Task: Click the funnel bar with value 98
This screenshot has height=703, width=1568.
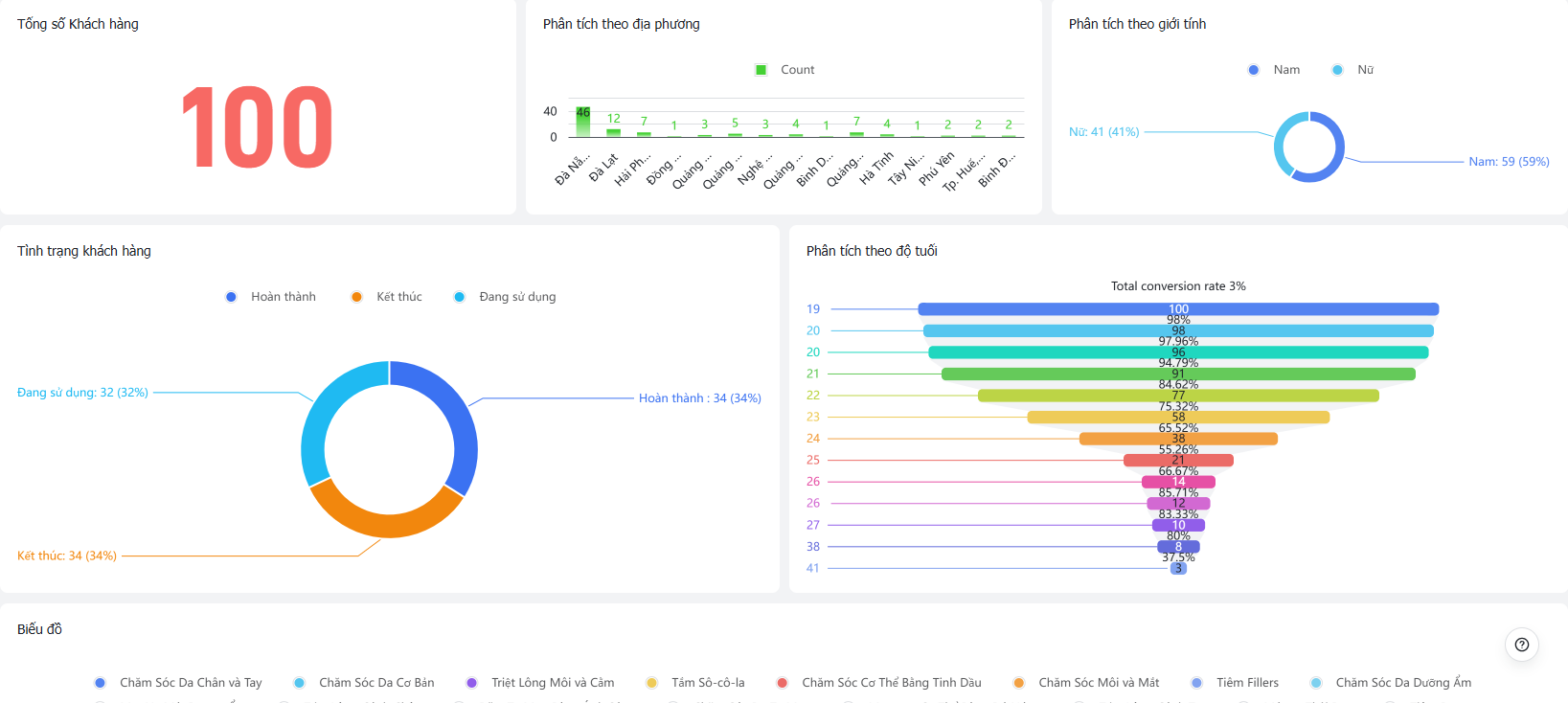Action: click(1178, 330)
